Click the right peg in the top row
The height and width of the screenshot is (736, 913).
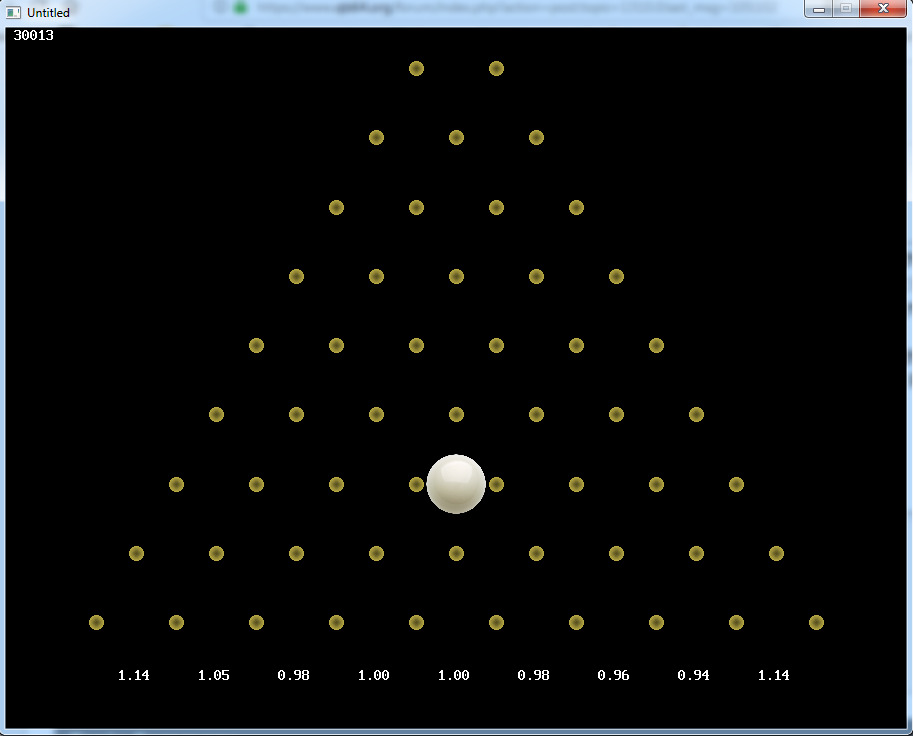point(496,69)
